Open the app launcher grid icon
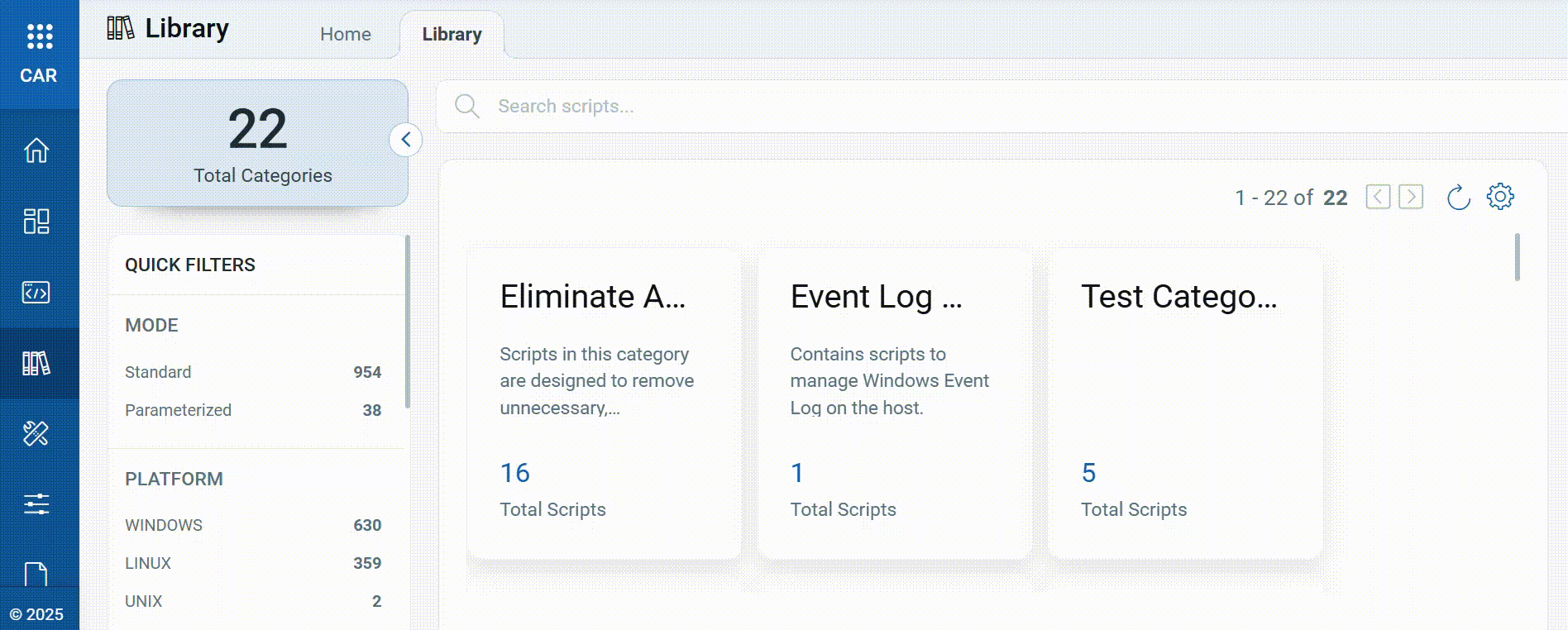 tap(39, 36)
